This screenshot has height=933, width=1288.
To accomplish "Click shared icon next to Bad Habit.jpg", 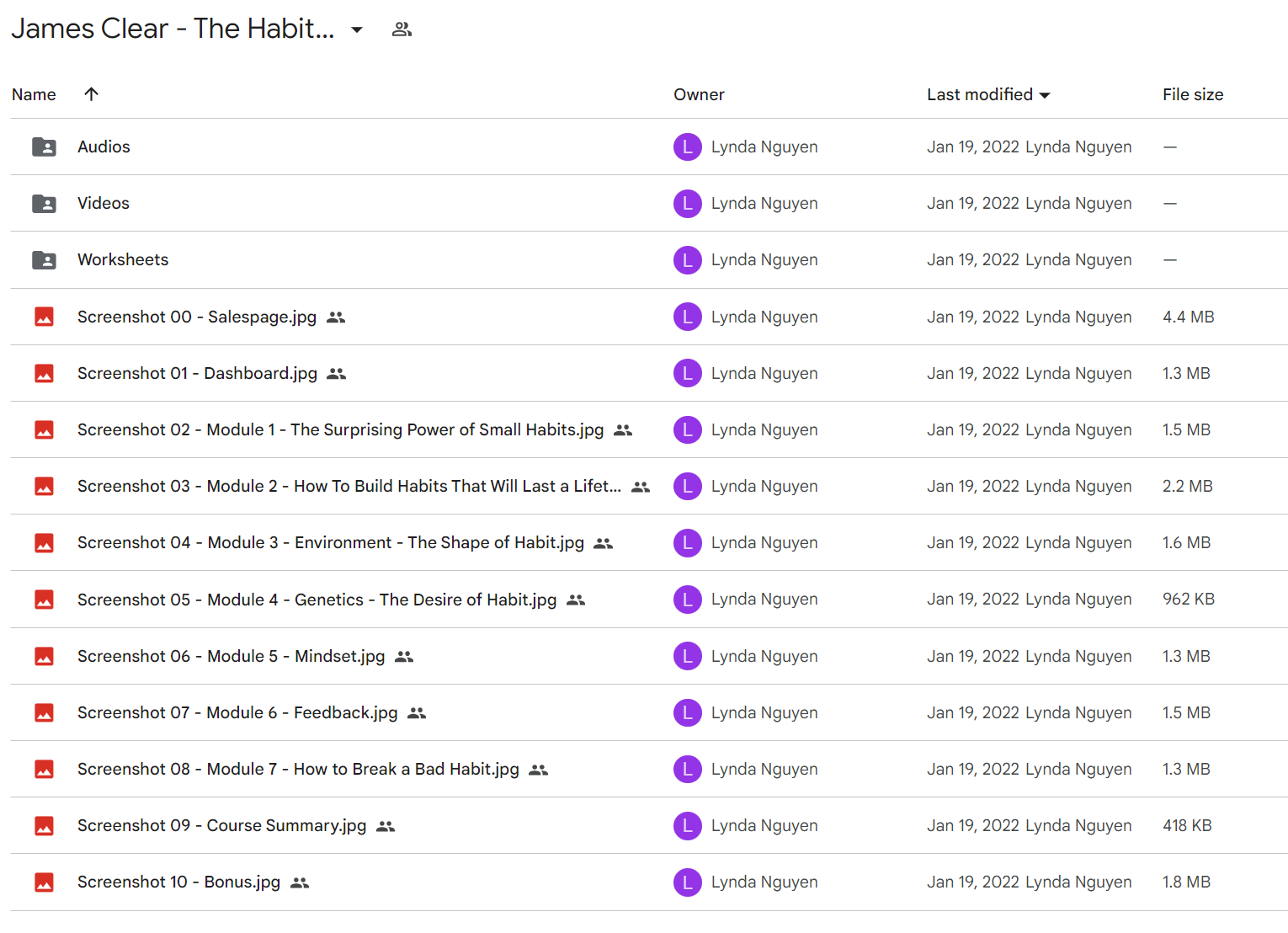I will [x=539, y=770].
